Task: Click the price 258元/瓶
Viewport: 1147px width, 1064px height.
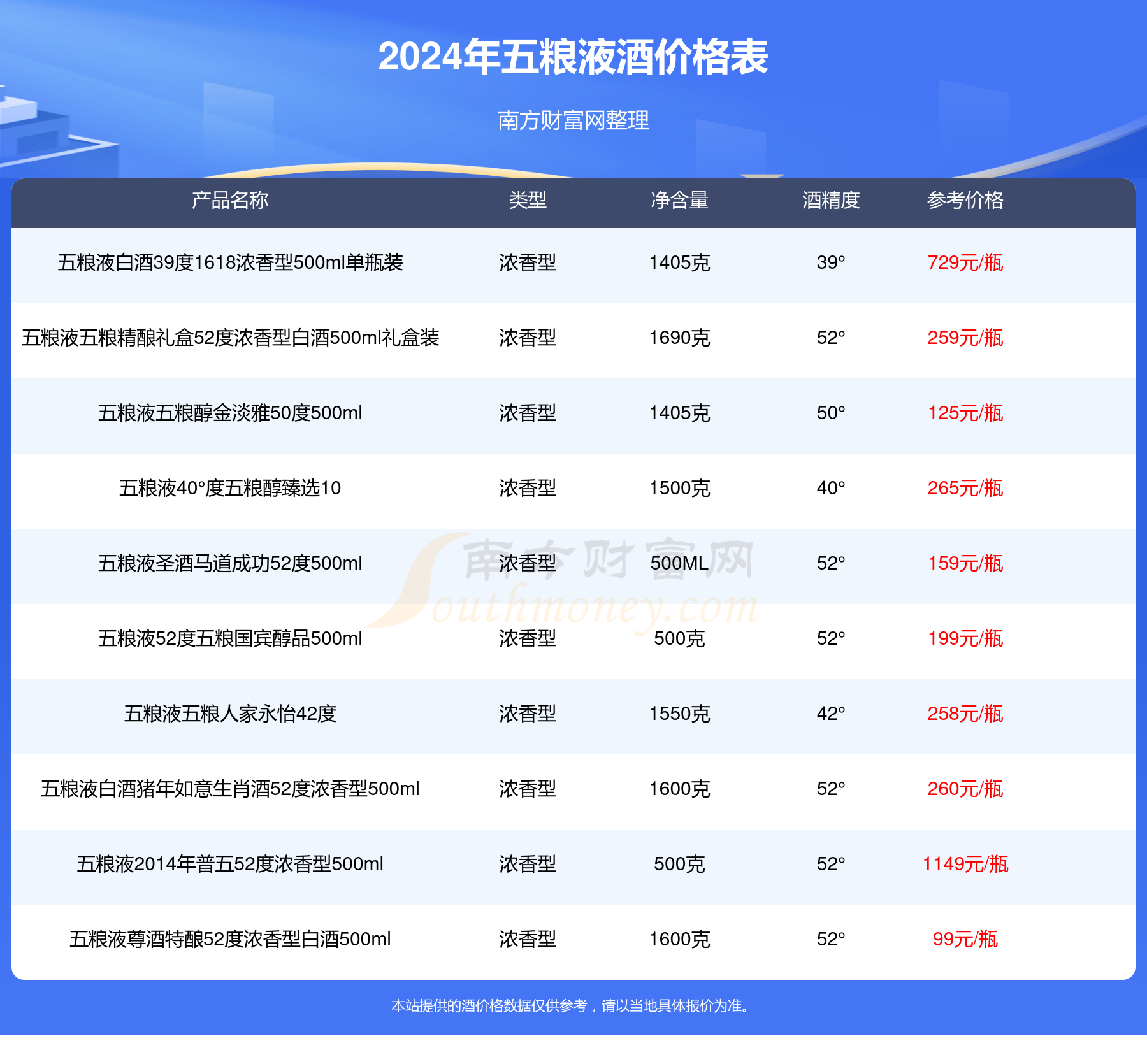Action: [x=965, y=714]
